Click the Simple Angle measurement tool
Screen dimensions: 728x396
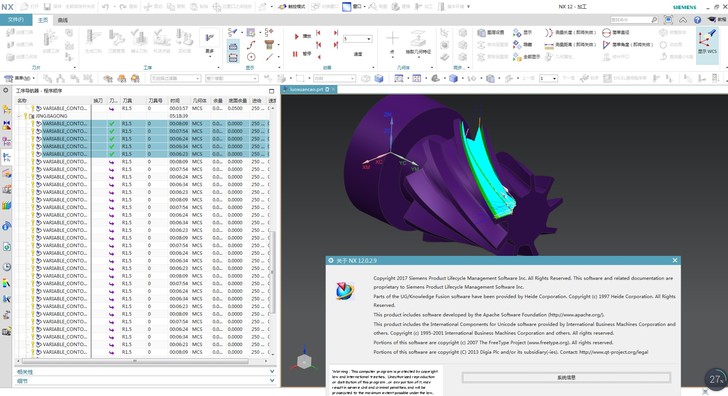[627, 45]
